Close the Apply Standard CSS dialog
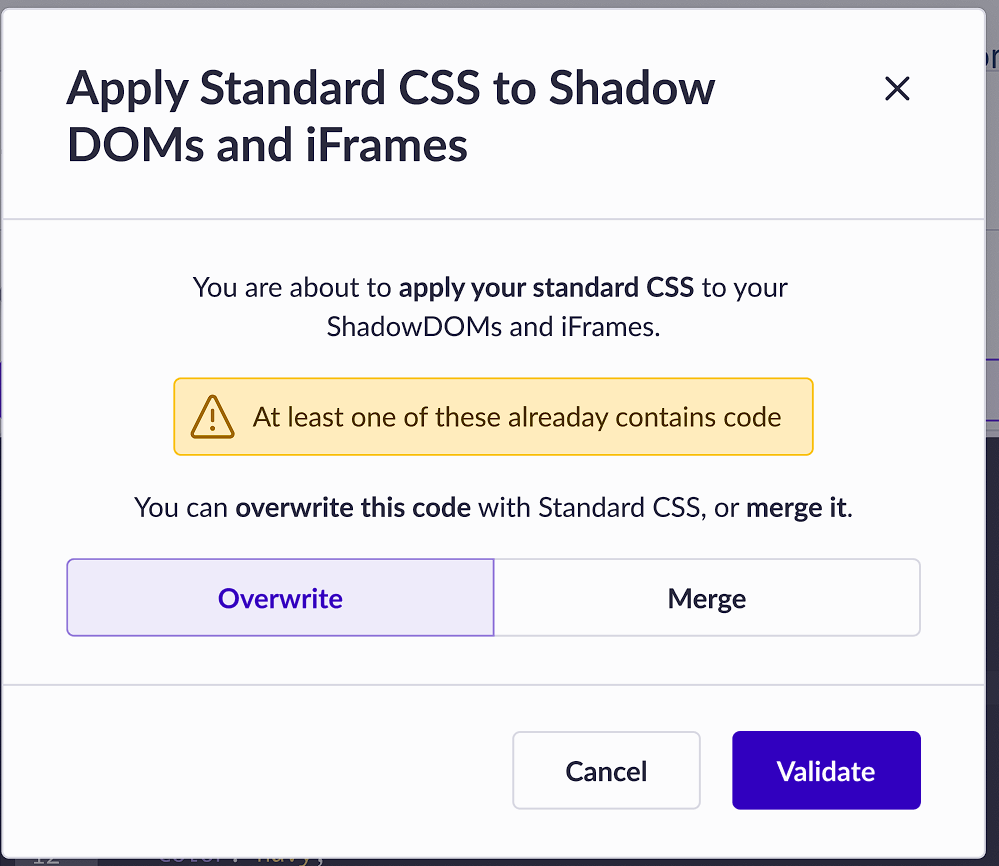 coord(897,89)
